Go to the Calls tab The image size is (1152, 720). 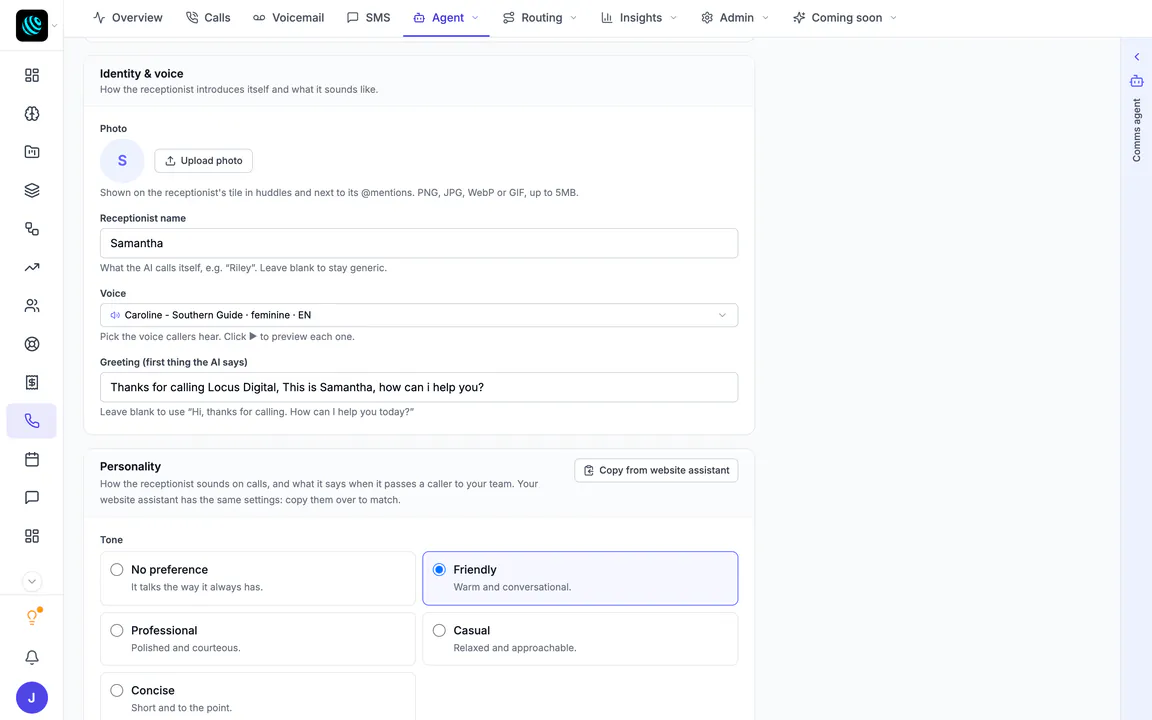[208, 18]
